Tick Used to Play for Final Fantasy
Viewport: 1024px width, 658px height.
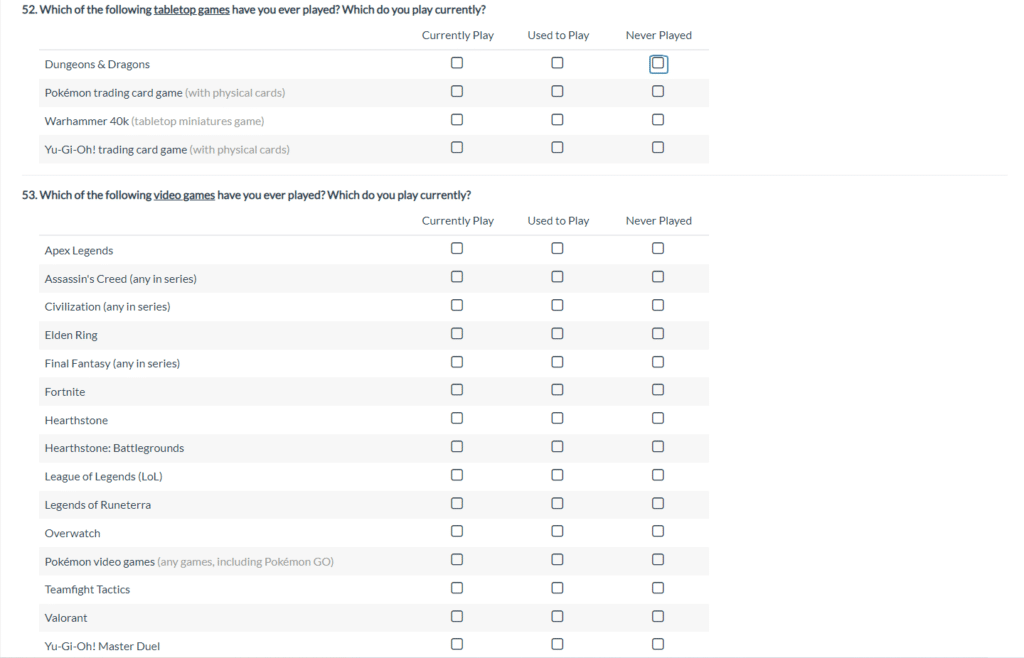(x=557, y=362)
